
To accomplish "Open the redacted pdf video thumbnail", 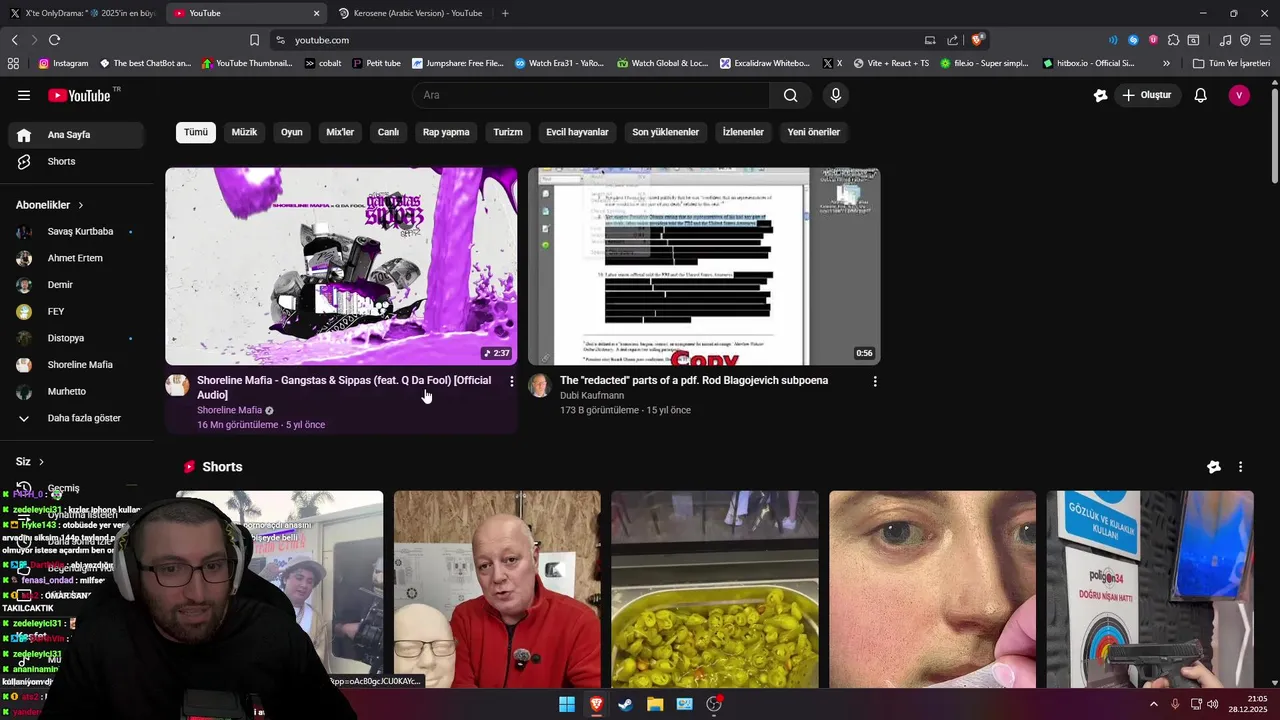I will coord(704,266).
